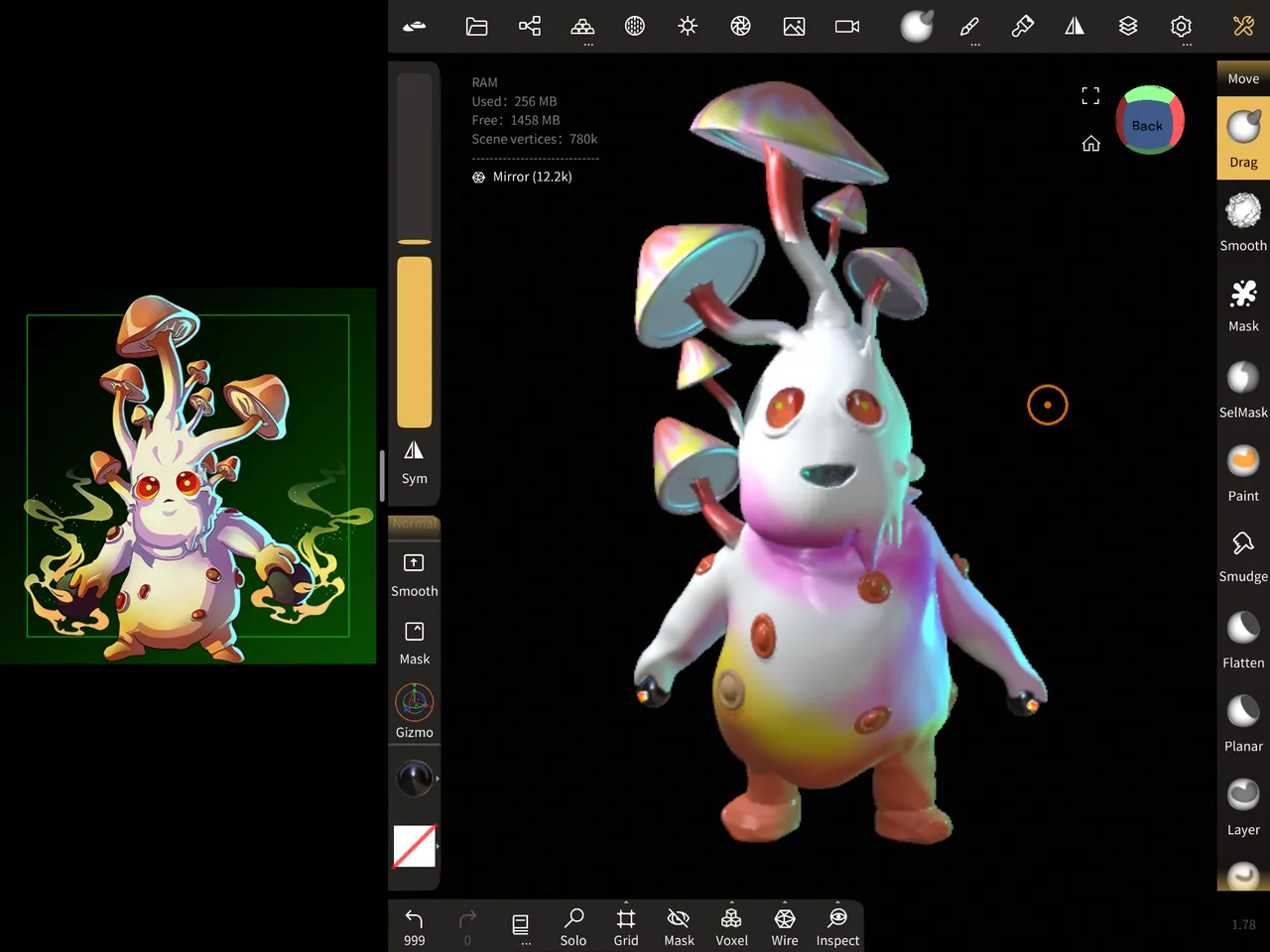Select the Planar tool
The image size is (1270, 952).
click(1243, 723)
